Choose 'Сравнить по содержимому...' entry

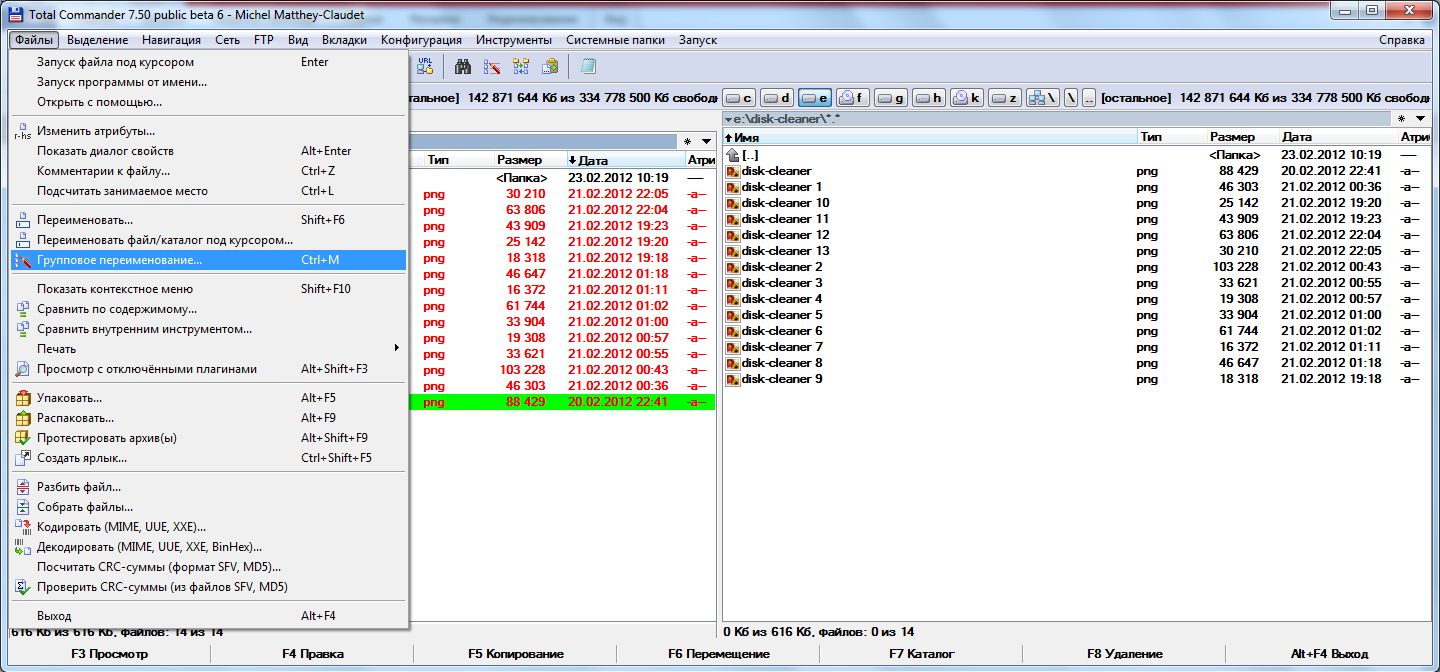tap(208, 309)
